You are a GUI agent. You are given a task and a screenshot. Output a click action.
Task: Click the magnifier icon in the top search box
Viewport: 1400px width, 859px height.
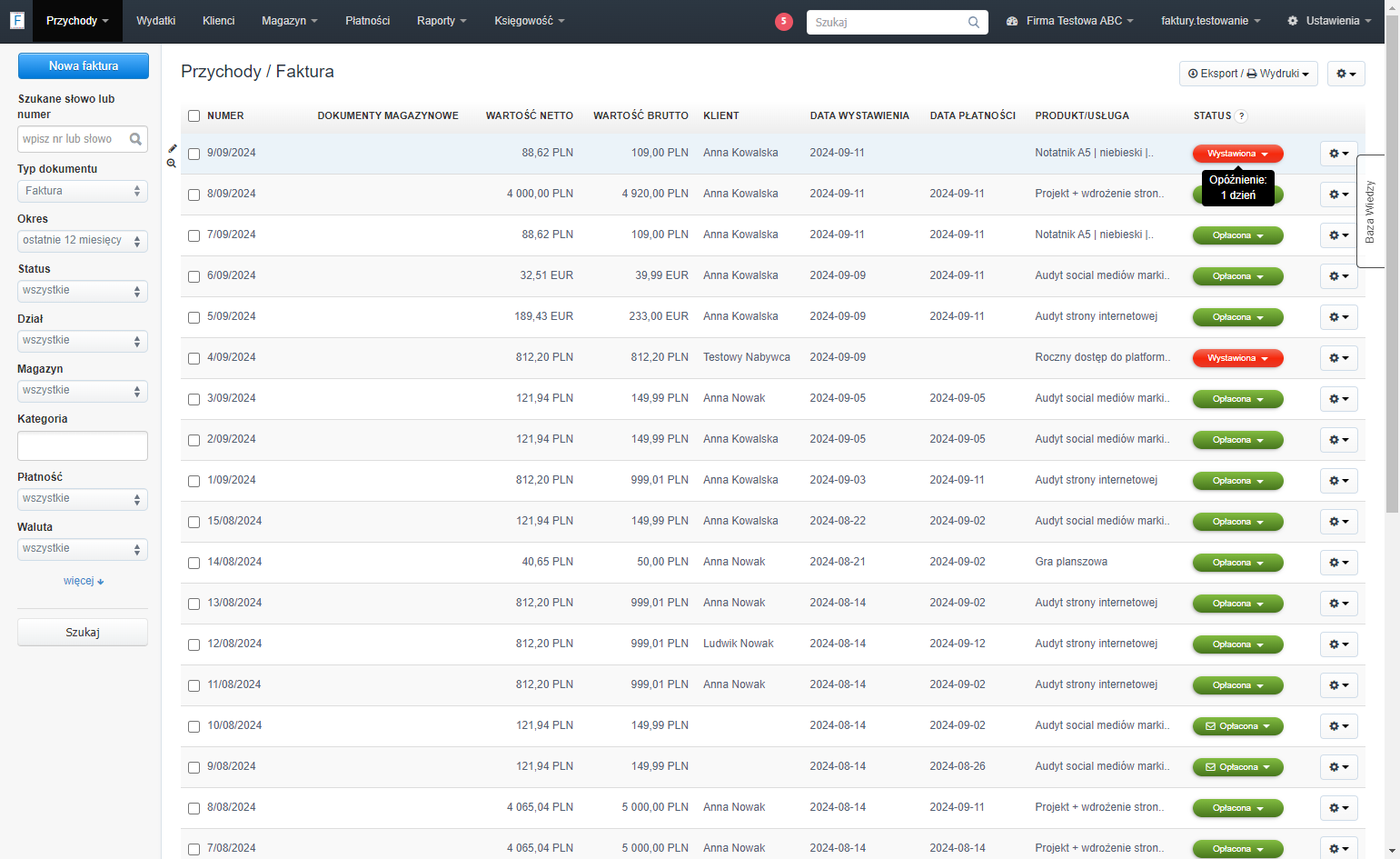(x=974, y=22)
